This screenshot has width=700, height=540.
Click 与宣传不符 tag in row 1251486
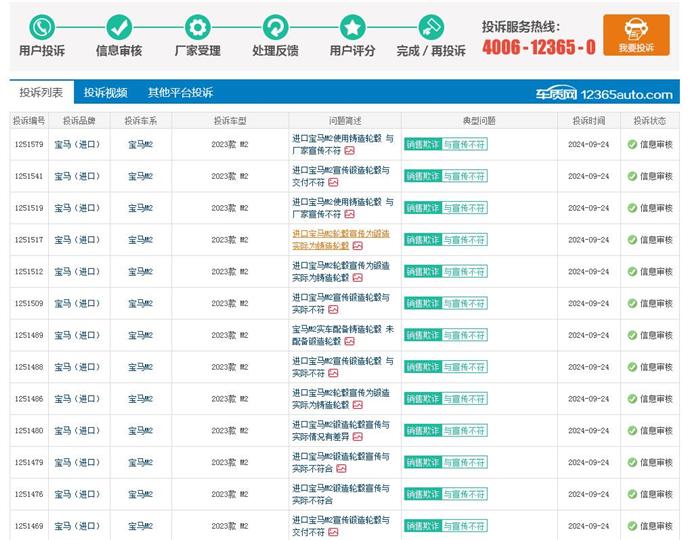point(464,399)
